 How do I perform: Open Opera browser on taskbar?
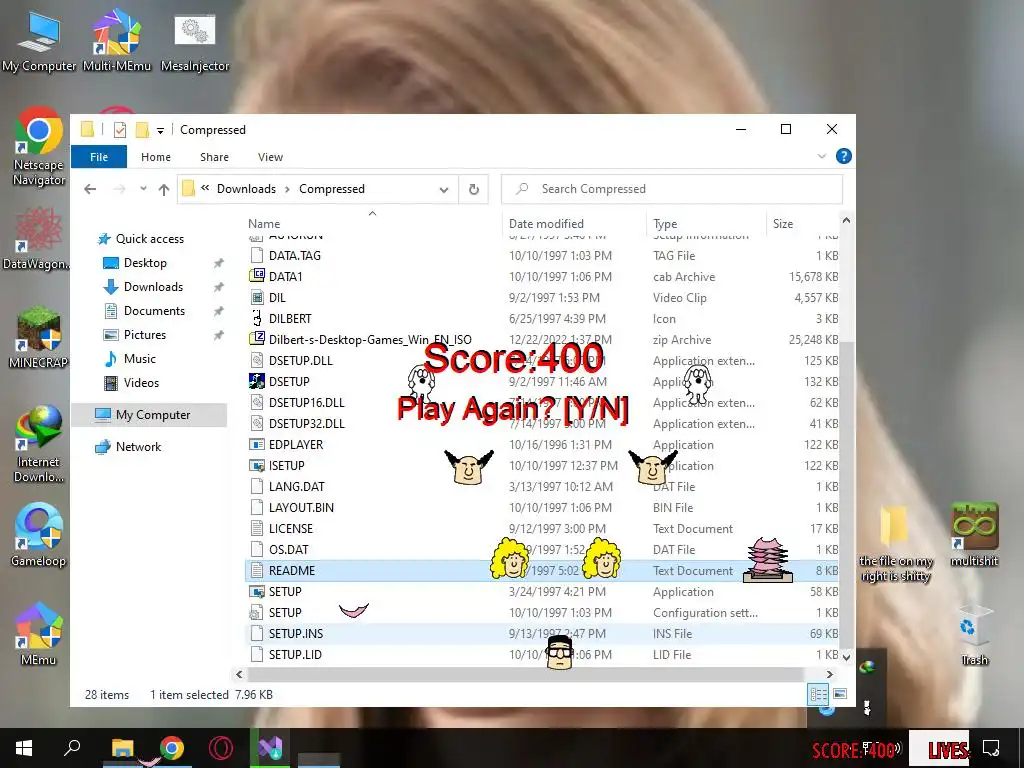[x=221, y=748]
